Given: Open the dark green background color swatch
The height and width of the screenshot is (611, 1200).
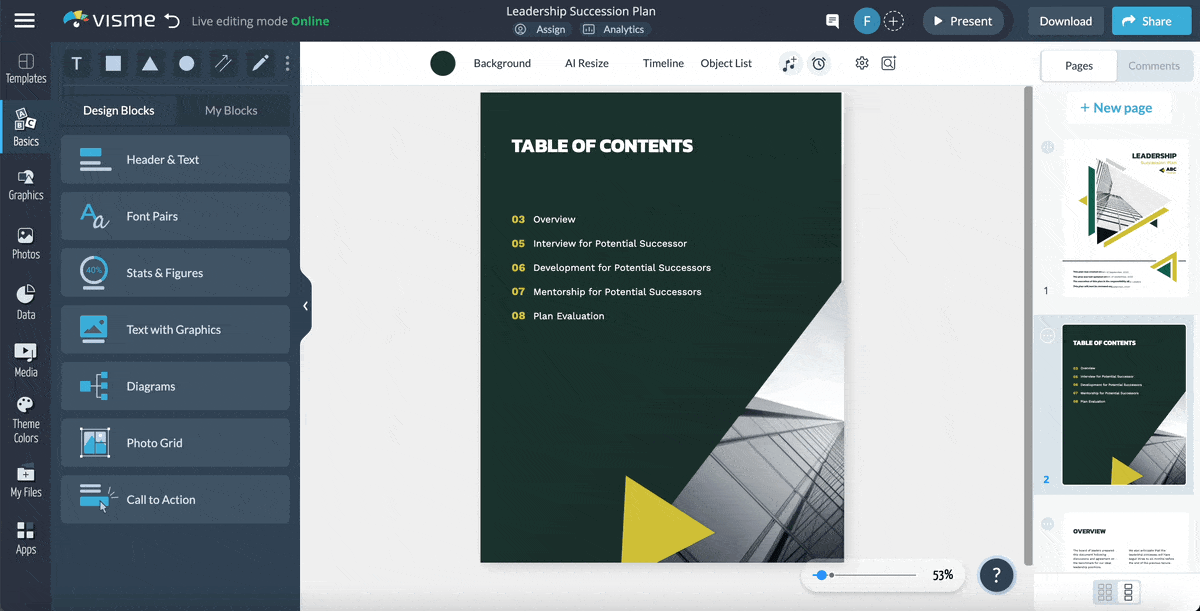Looking at the screenshot, I should (x=443, y=64).
